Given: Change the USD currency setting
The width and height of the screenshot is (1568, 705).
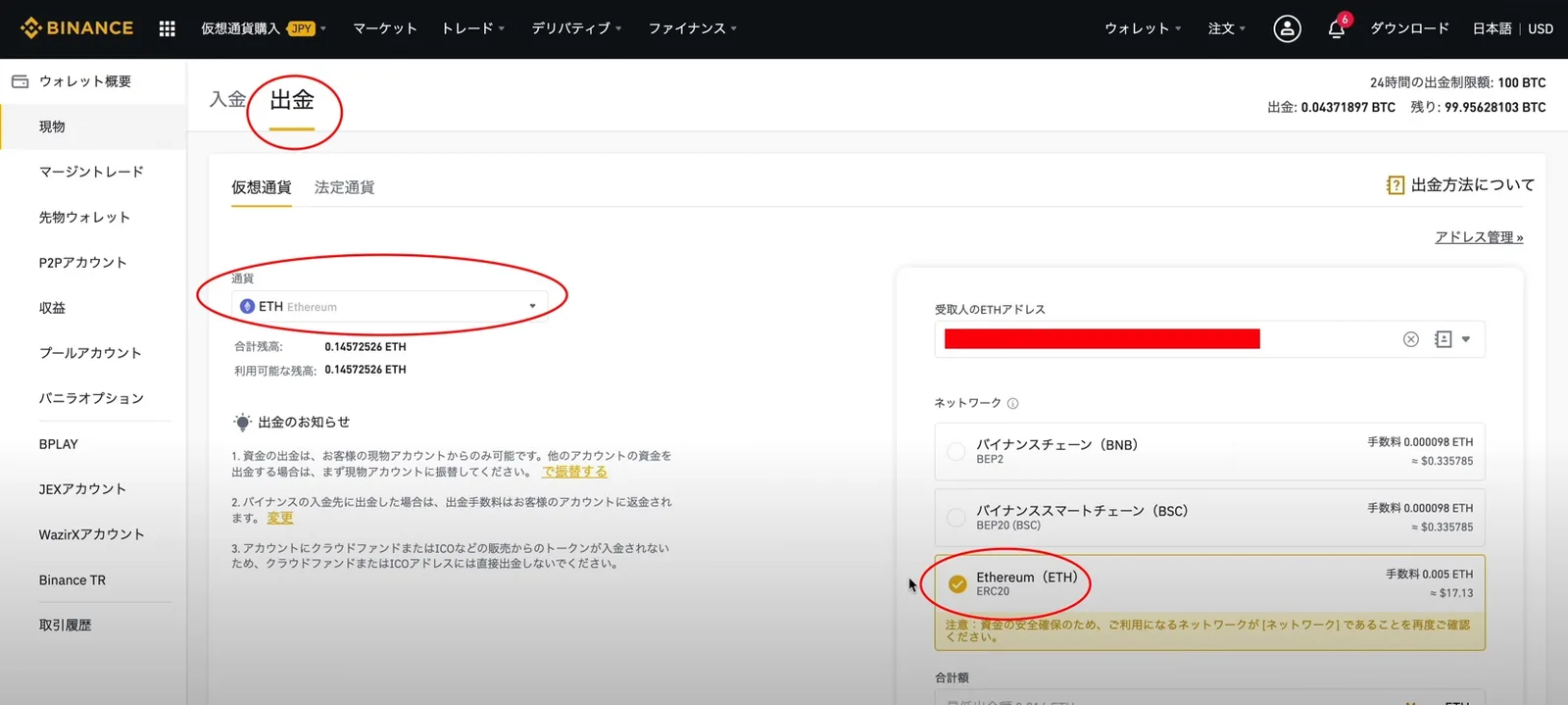Looking at the screenshot, I should (1541, 28).
